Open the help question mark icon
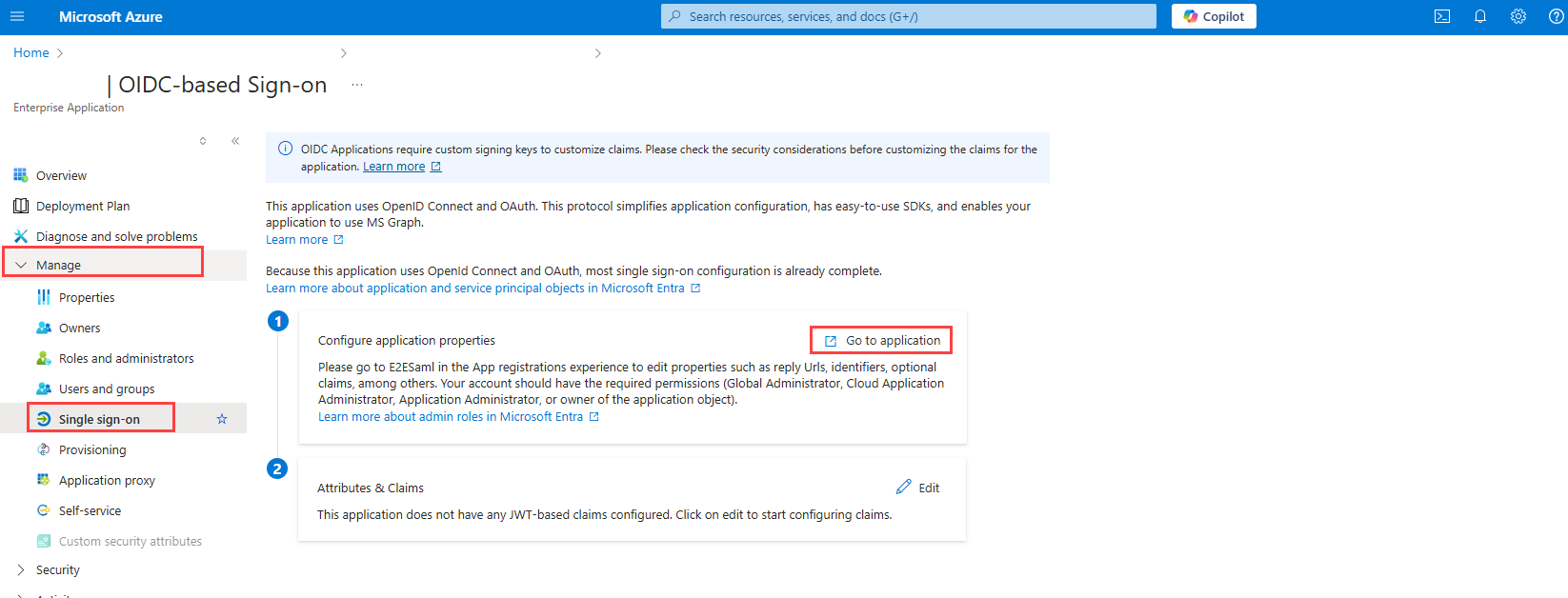 pos(1556,16)
